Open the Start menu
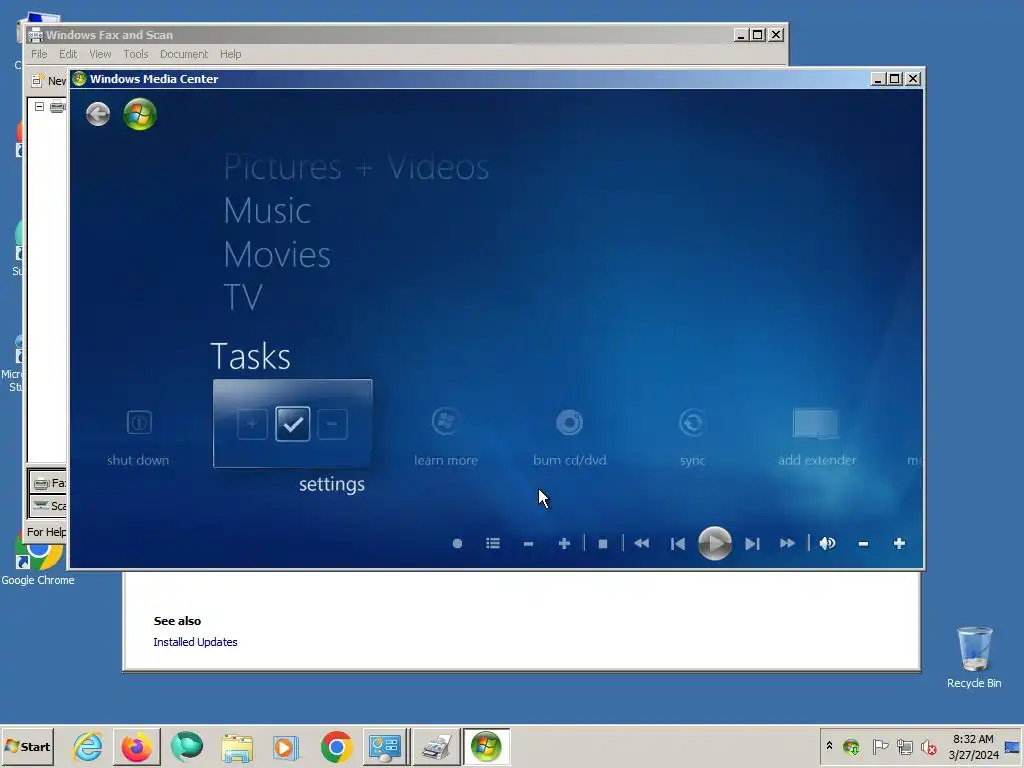Screen dimensions: 1024x768 [x=27, y=746]
